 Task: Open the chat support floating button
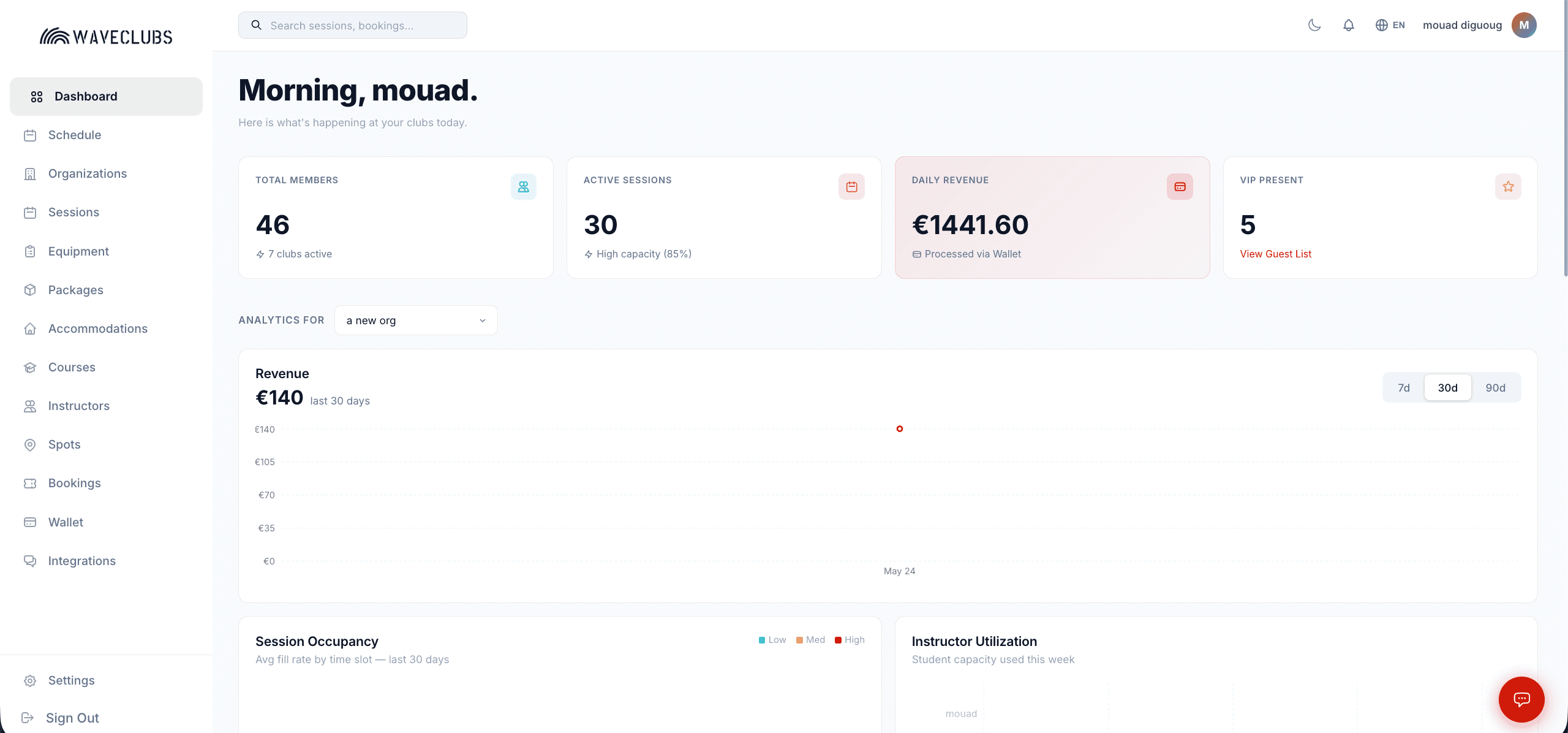point(1521,699)
